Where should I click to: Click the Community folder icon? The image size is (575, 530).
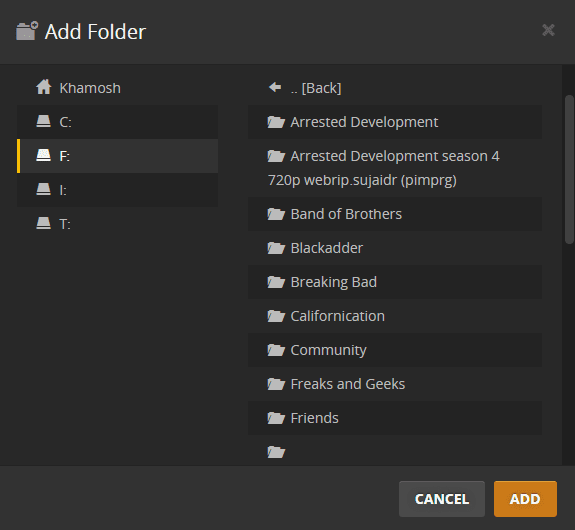pos(276,350)
